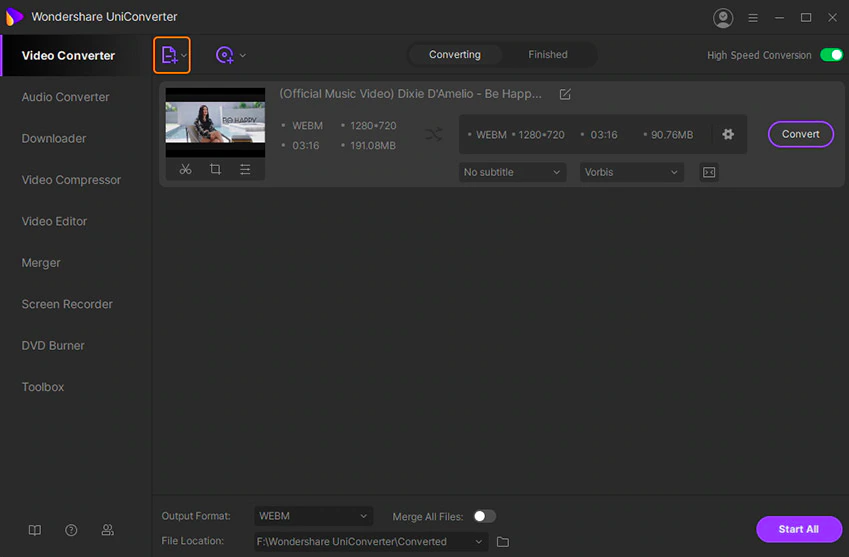Switch to the Finished tab
Image resolution: width=849 pixels, height=557 pixels.
click(548, 55)
